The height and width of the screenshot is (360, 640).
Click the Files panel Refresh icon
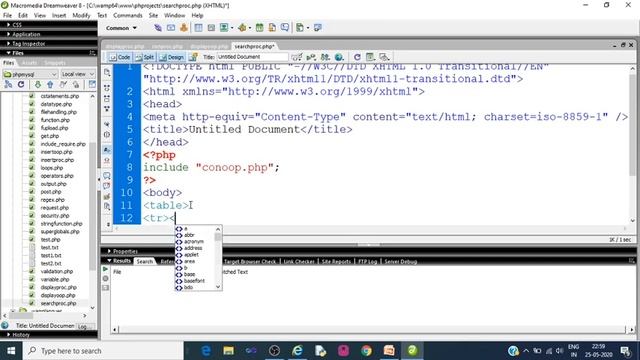[x=21, y=84]
